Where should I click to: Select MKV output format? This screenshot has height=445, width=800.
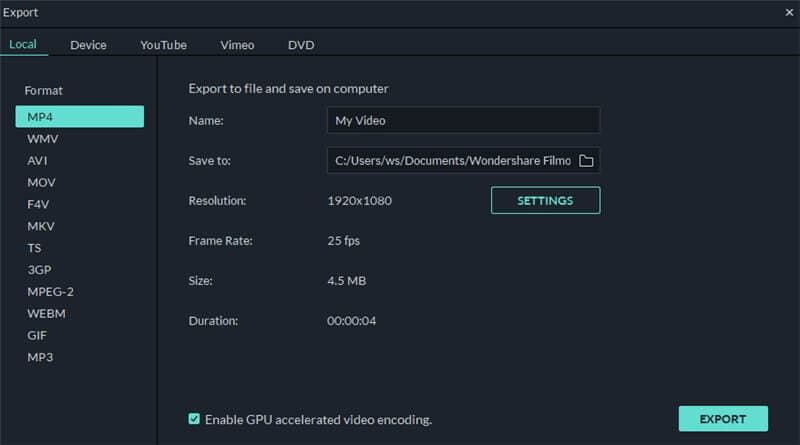tap(40, 226)
